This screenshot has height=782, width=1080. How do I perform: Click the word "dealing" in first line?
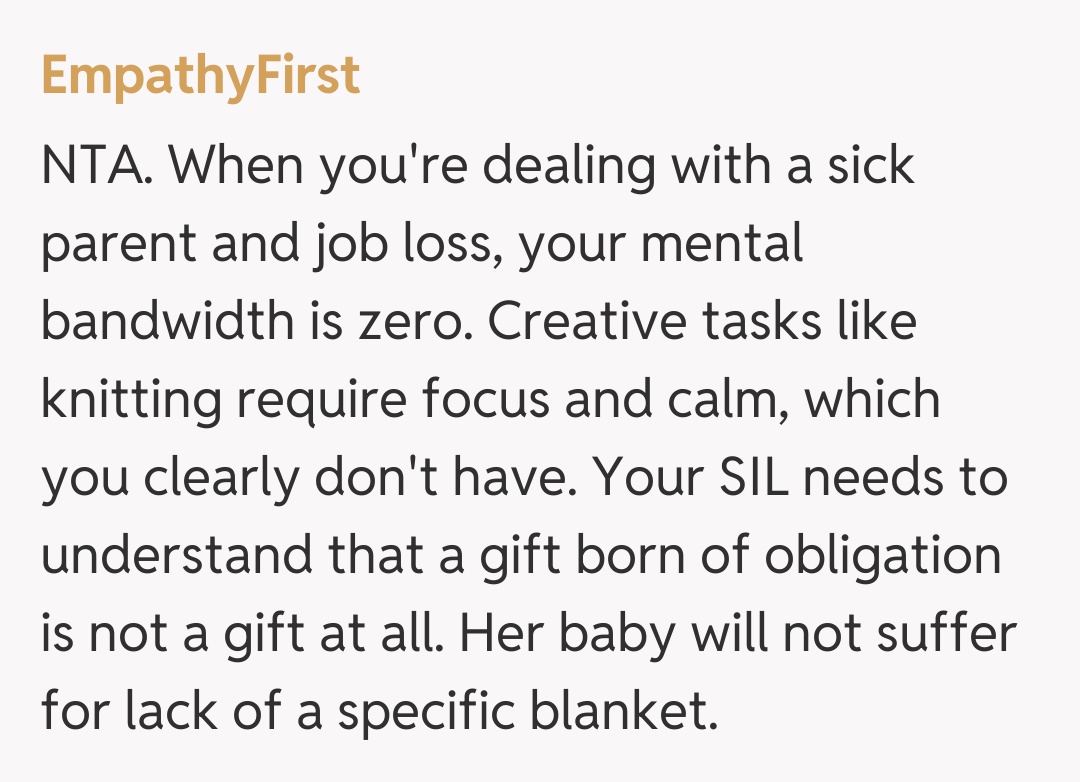[x=569, y=166]
